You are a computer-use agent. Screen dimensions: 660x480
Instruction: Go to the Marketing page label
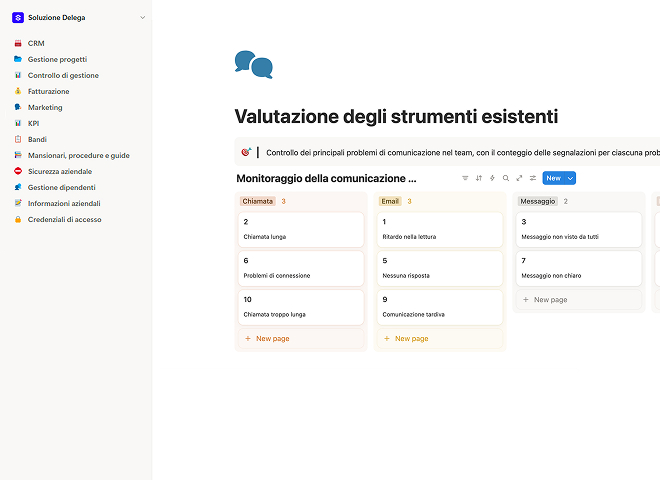tap(45, 107)
